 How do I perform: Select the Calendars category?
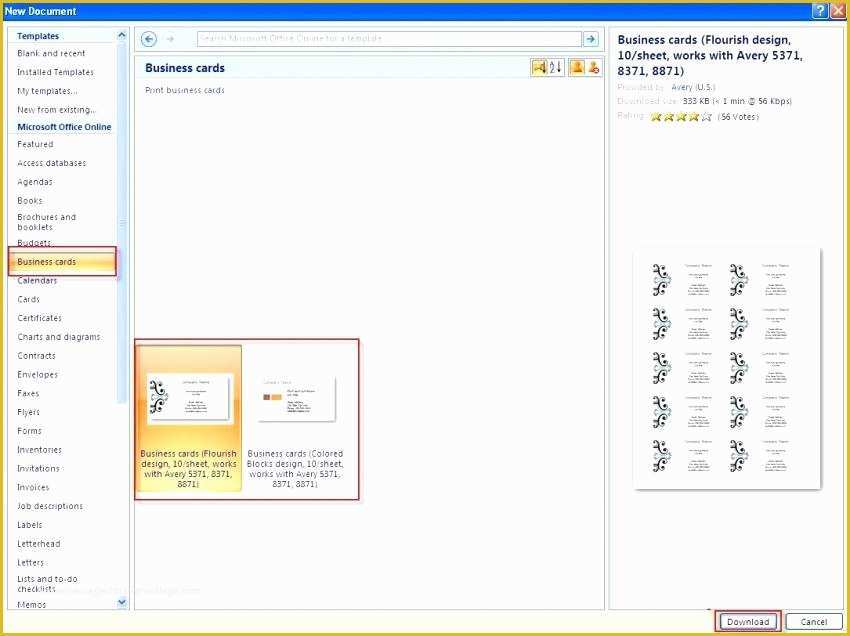tap(37, 280)
